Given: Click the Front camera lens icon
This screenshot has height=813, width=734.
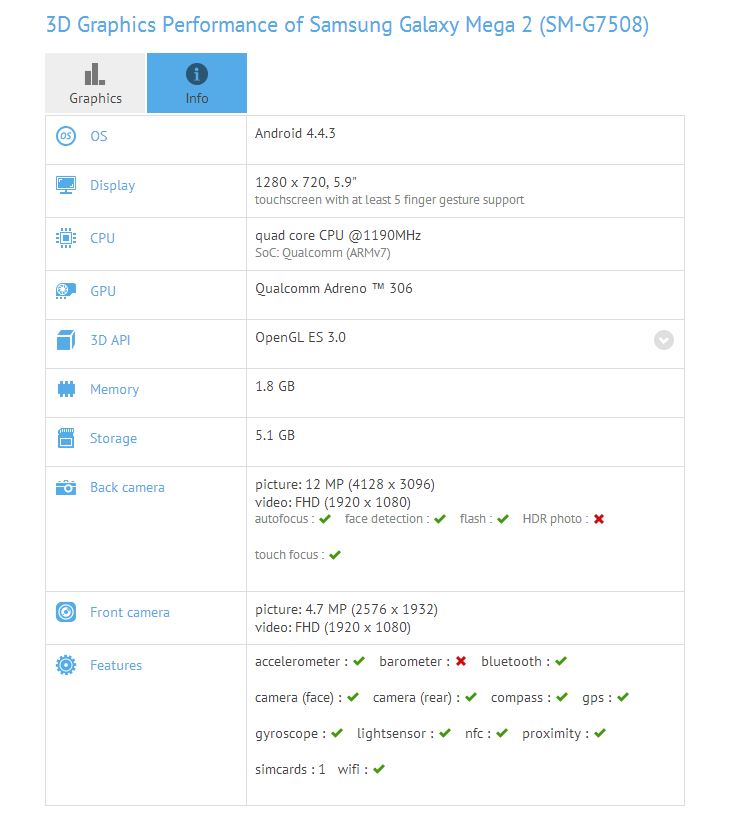Looking at the screenshot, I should click(x=66, y=612).
